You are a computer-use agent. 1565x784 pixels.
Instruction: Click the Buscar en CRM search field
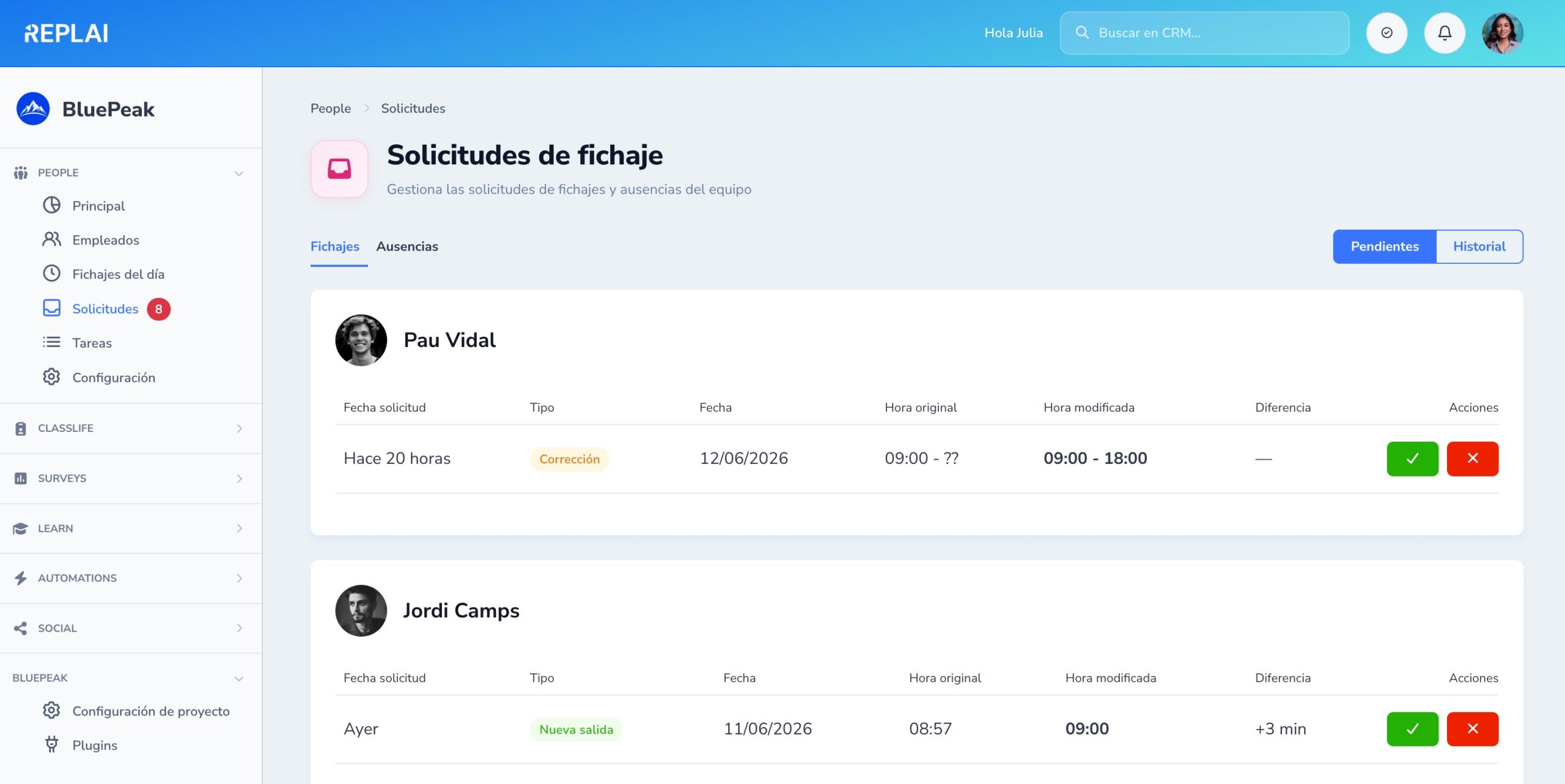(1204, 33)
